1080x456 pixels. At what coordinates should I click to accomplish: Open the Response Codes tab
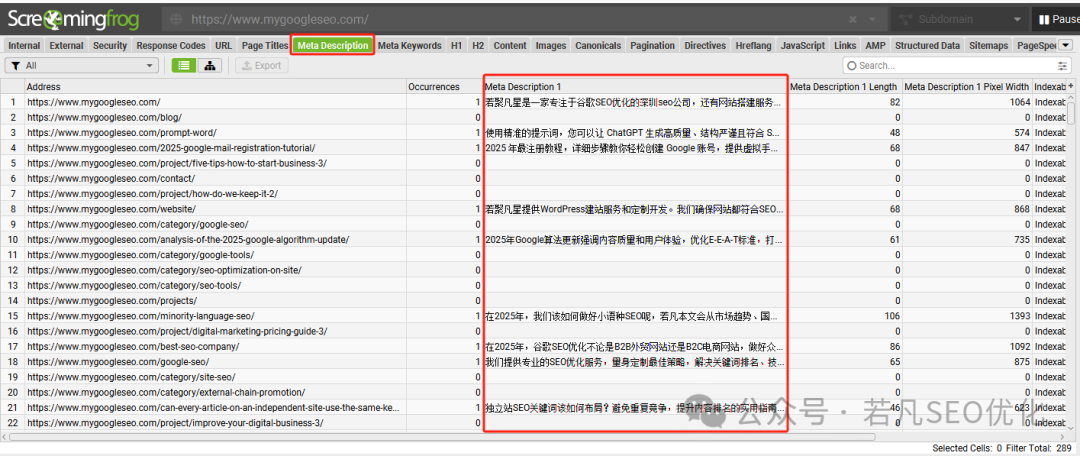pos(171,45)
